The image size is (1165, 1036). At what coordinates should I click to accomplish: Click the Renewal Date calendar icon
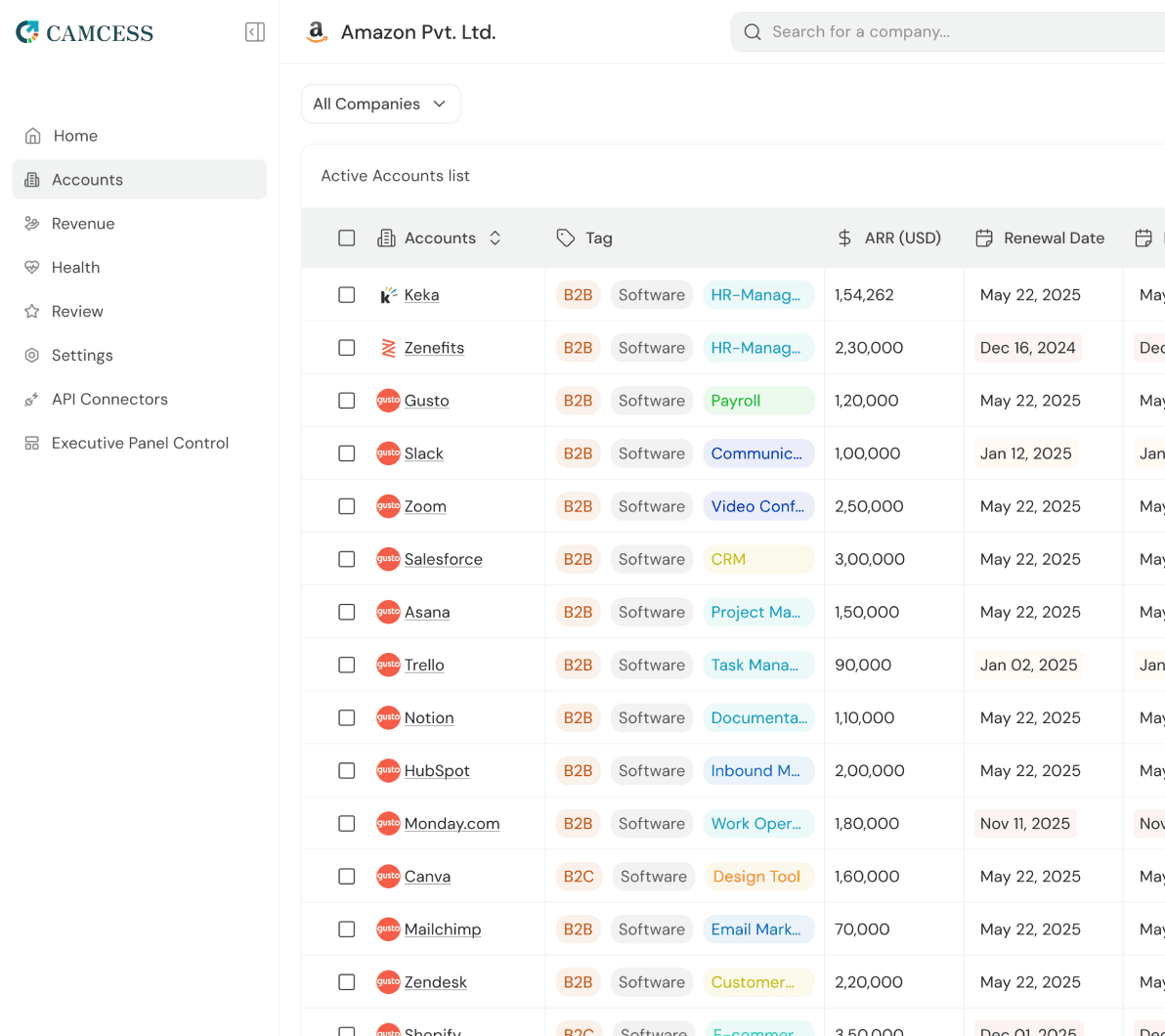tap(984, 237)
